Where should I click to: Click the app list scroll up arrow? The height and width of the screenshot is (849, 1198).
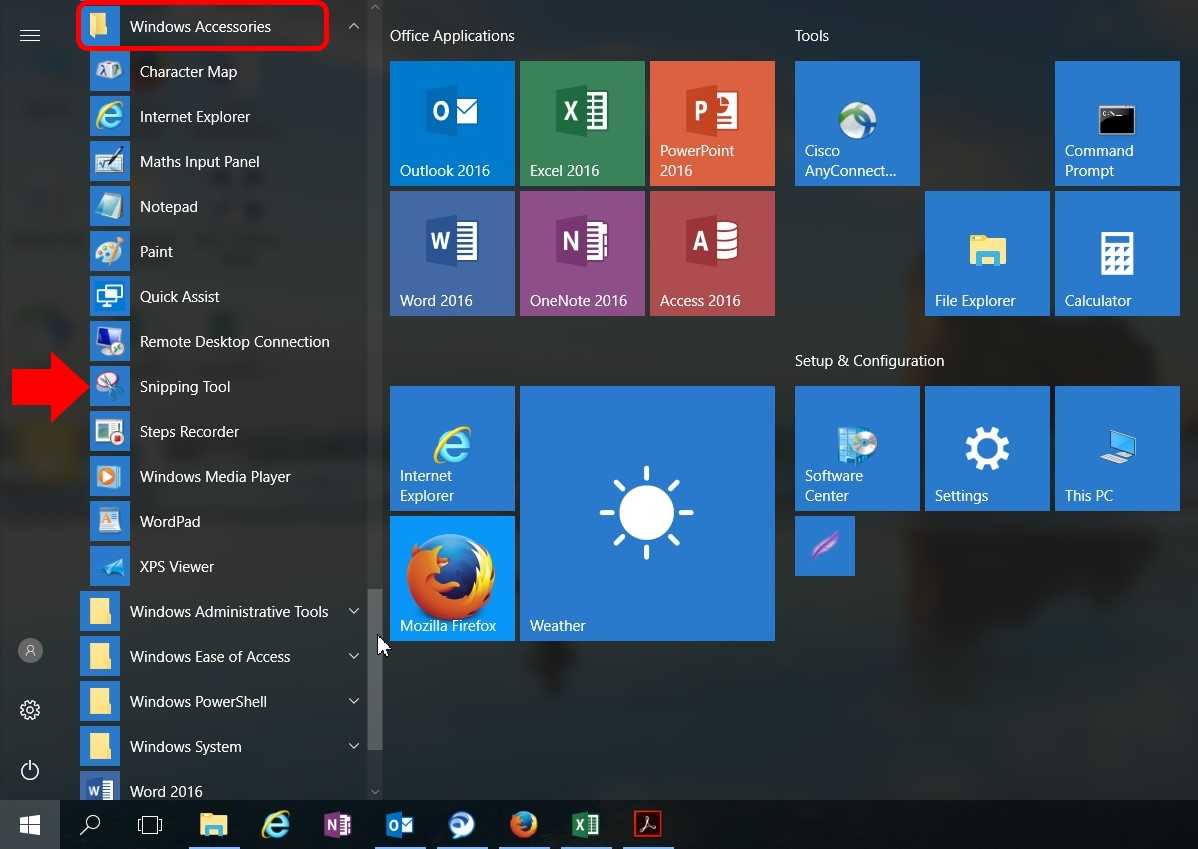374,7
